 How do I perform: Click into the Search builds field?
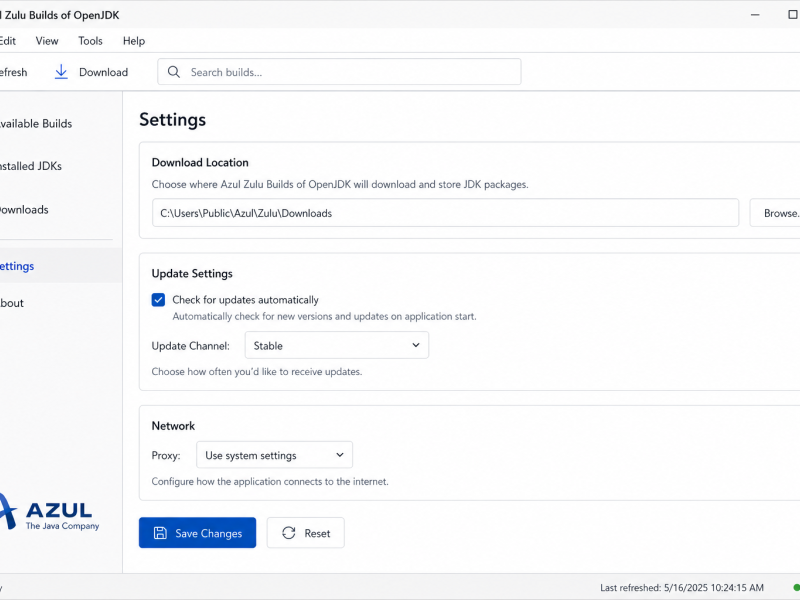pos(339,72)
